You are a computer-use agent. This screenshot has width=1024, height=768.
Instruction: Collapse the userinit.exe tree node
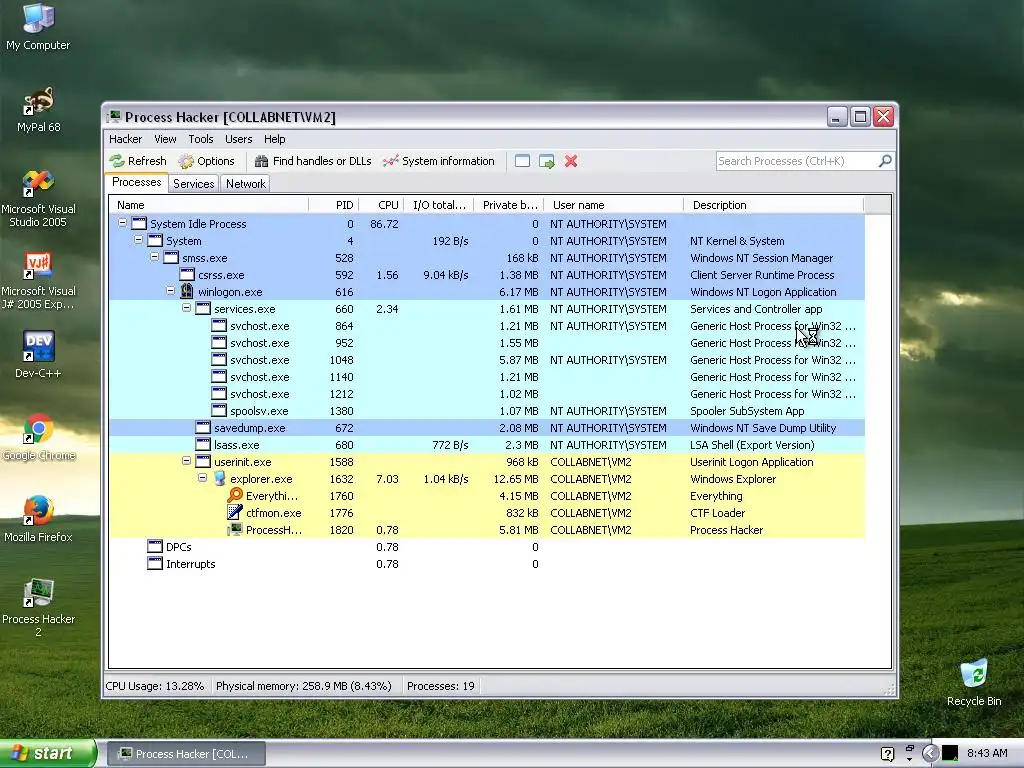point(186,460)
